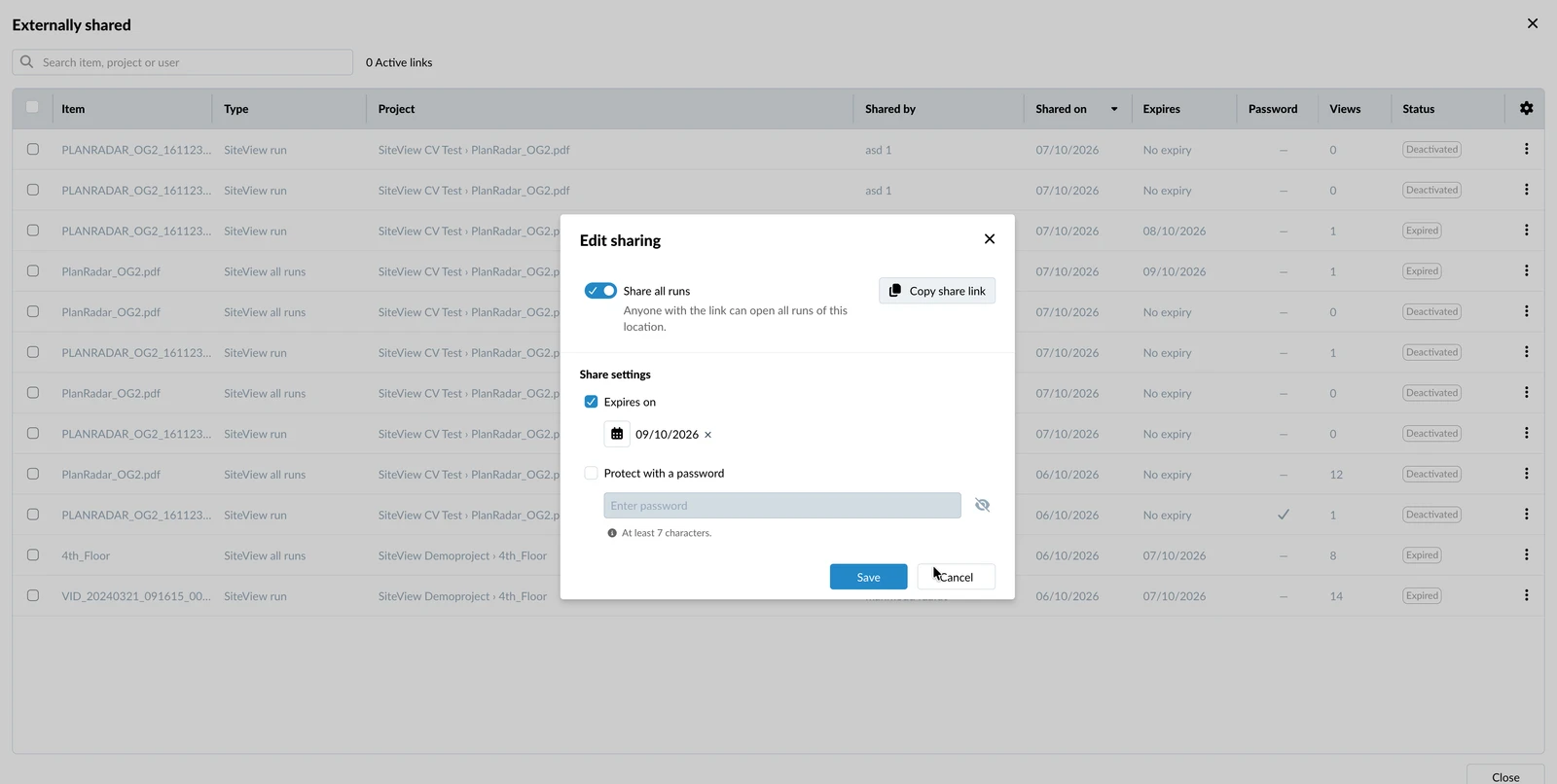This screenshot has height=784, width=1557.
Task: Open row actions for the 08/10/2026 expiry row
Action: tap(1526, 231)
